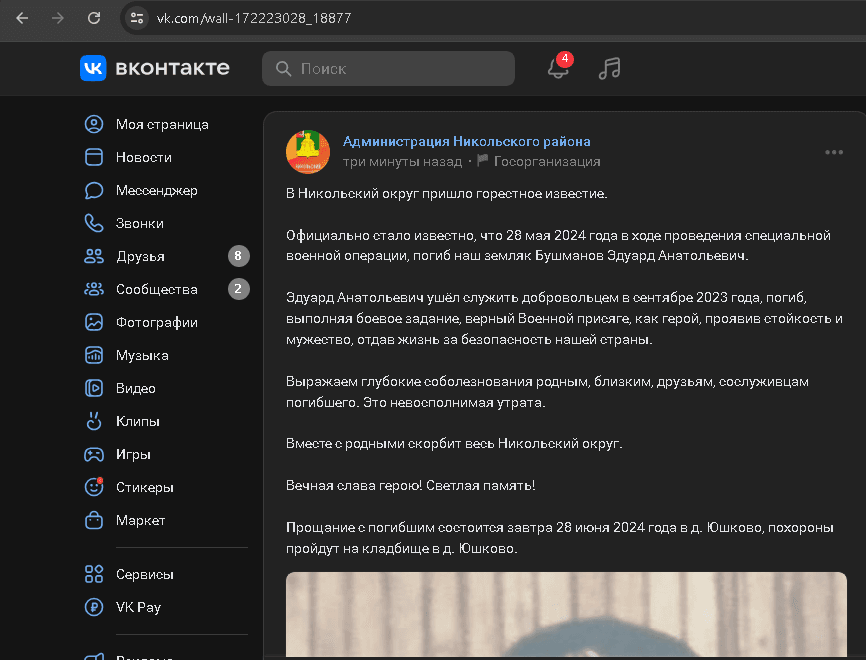Open Клипы sidebar link
The width and height of the screenshot is (866, 660).
(x=138, y=421)
